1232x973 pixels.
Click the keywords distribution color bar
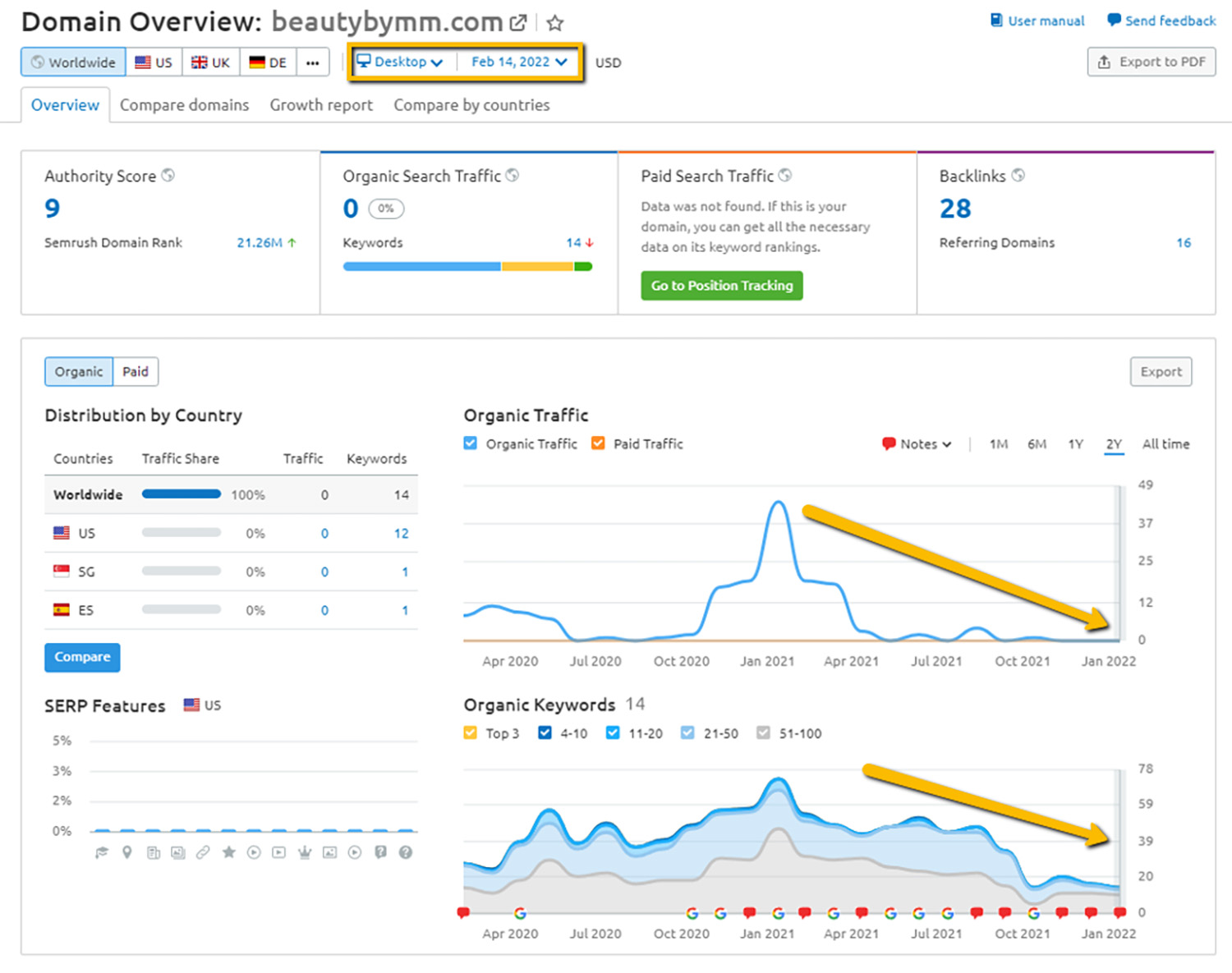[x=467, y=266]
